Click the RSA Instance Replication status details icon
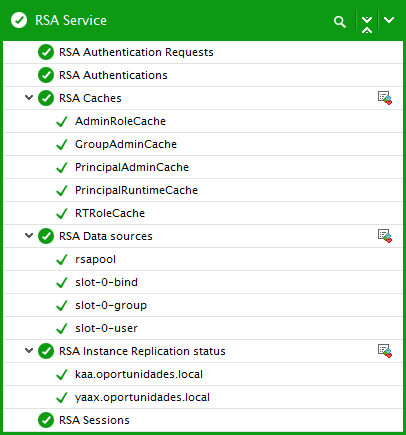406x435 pixels. (385, 351)
